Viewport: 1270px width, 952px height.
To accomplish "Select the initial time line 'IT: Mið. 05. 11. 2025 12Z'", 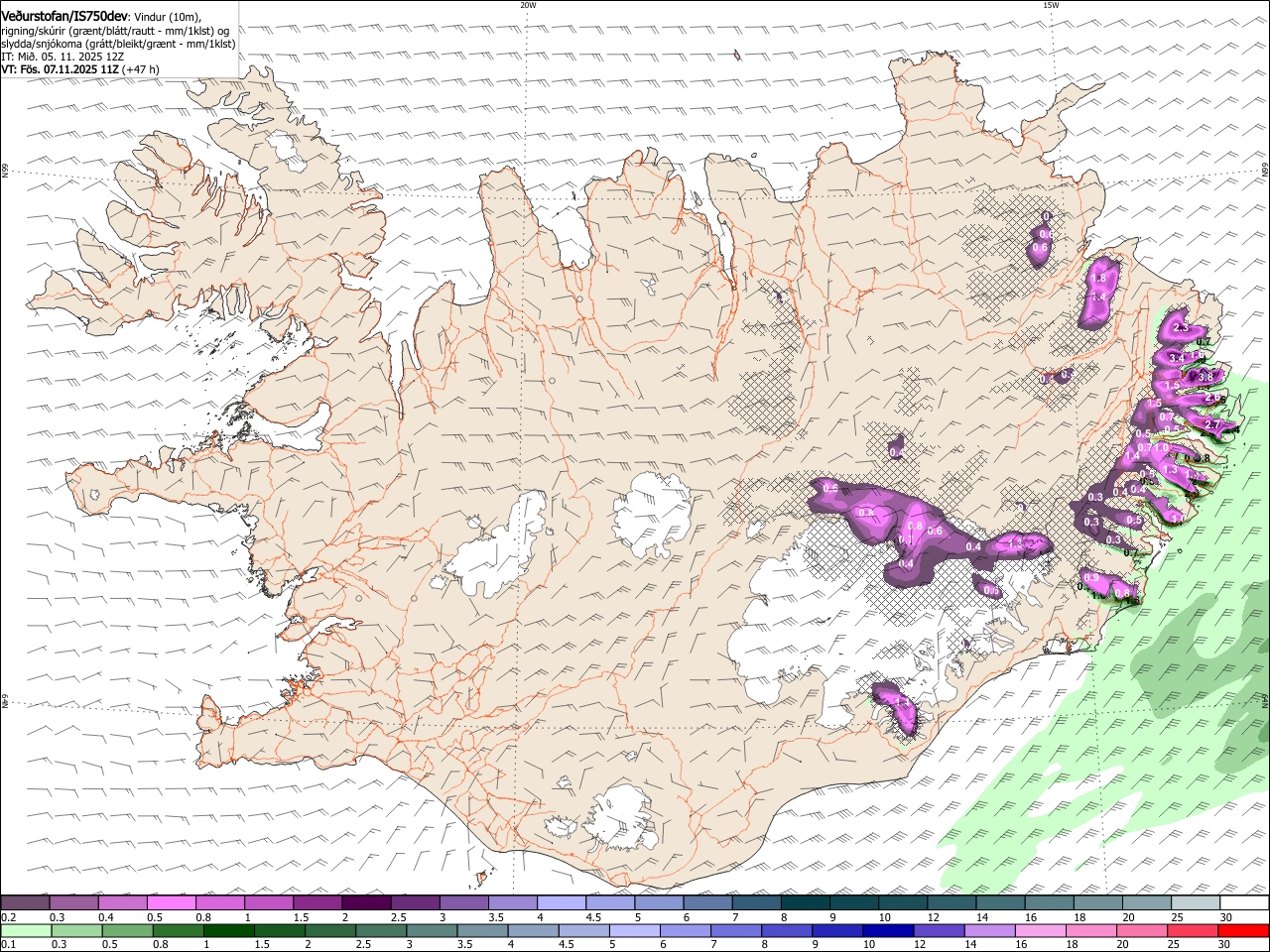I will (x=63, y=57).
